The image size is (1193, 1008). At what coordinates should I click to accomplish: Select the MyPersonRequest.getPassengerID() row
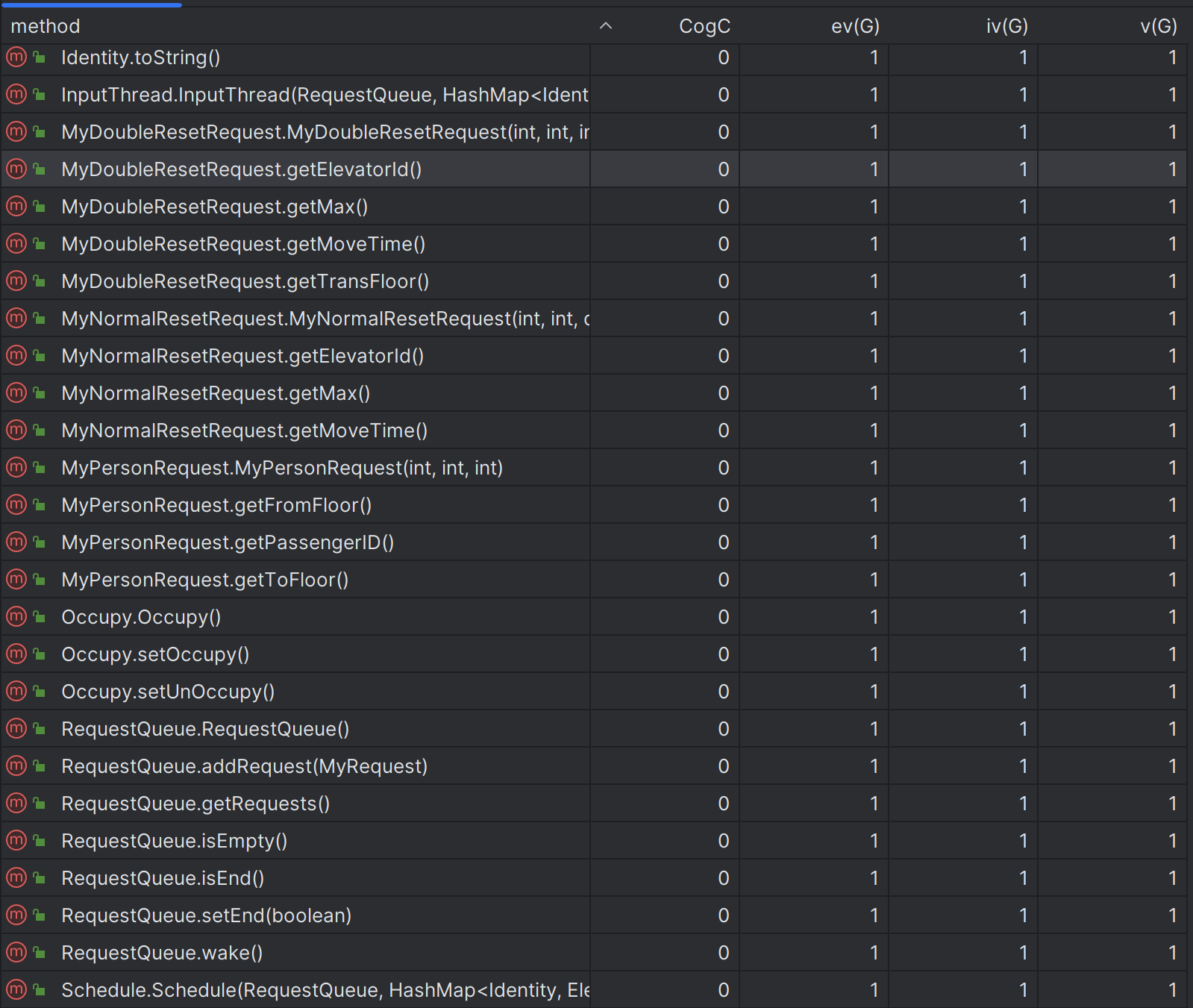coord(228,542)
